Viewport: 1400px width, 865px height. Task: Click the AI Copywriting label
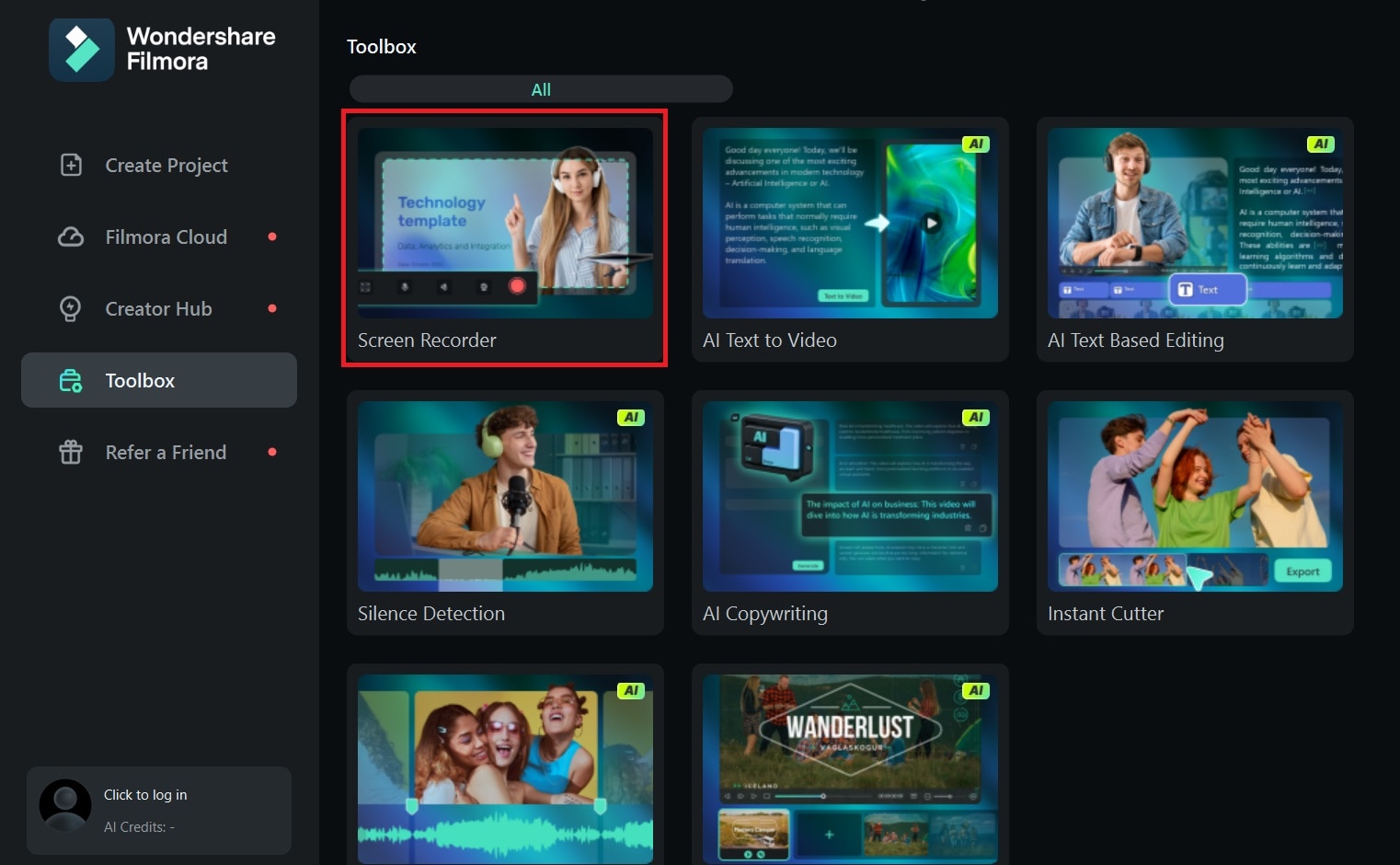pyautogui.click(x=765, y=614)
